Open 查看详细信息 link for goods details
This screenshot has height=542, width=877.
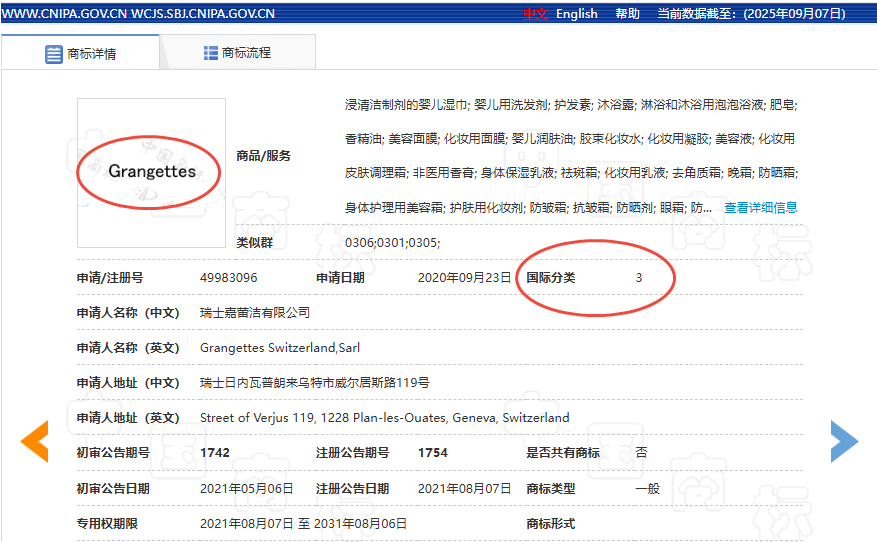point(761,208)
